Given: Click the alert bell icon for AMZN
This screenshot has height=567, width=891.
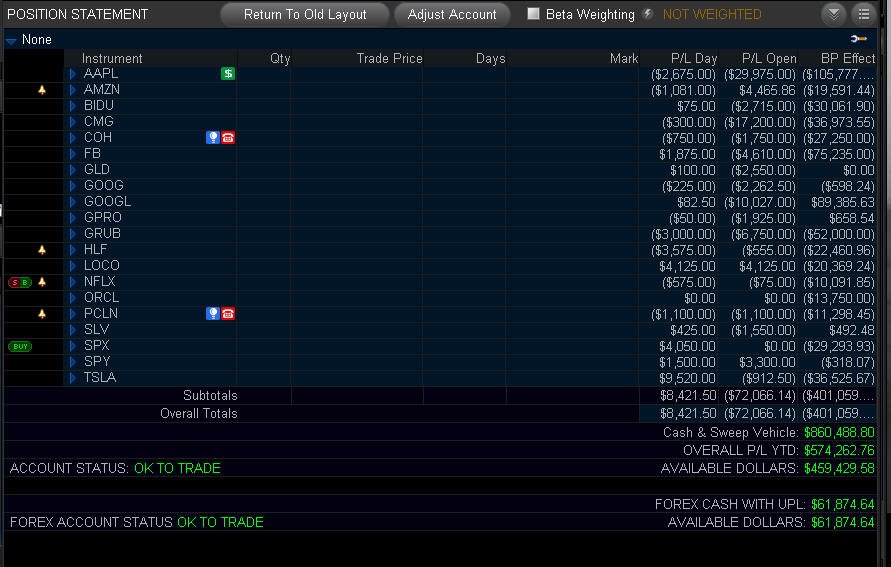Looking at the screenshot, I should click(42, 90).
